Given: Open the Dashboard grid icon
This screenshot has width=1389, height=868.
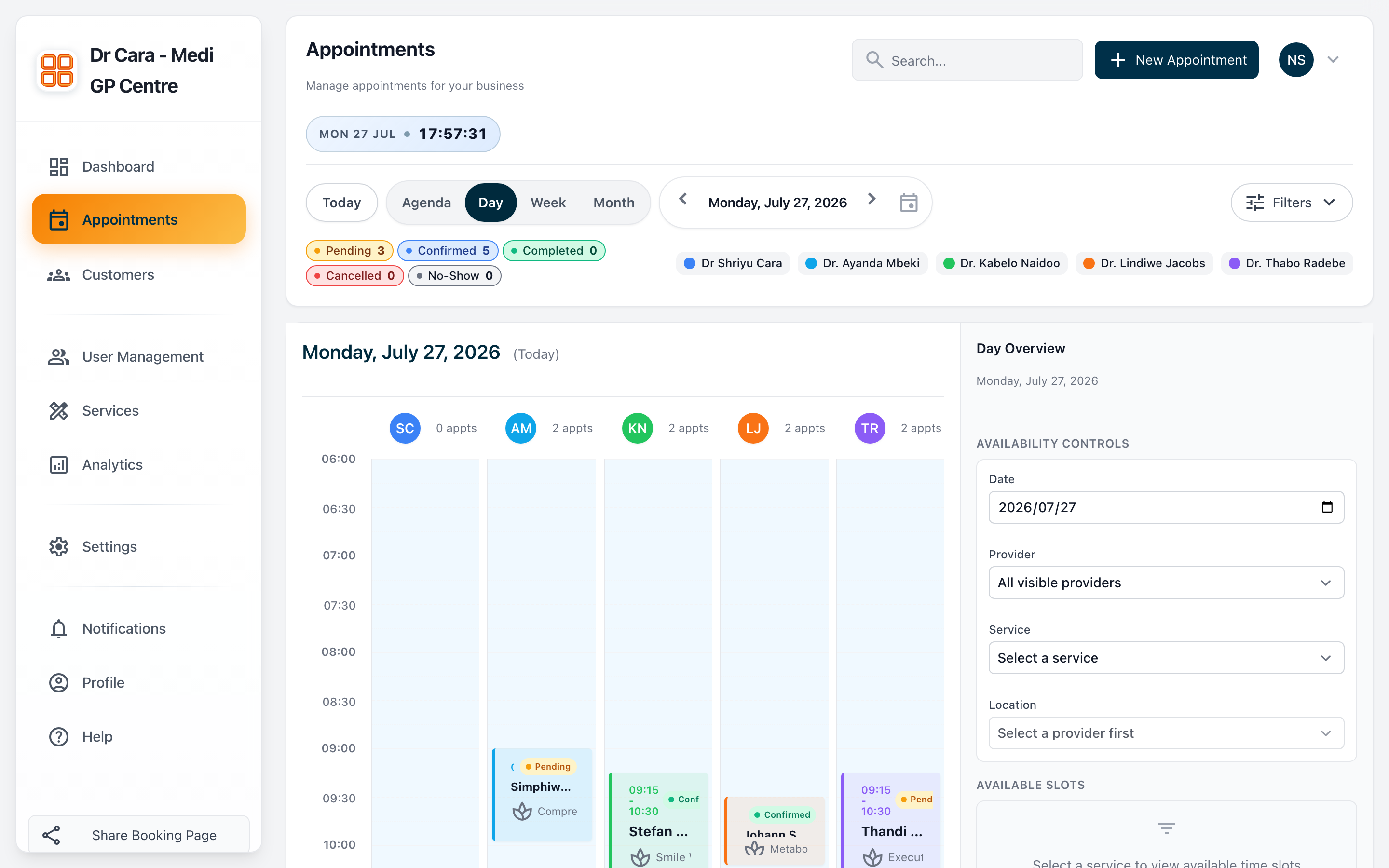Looking at the screenshot, I should tap(58, 166).
